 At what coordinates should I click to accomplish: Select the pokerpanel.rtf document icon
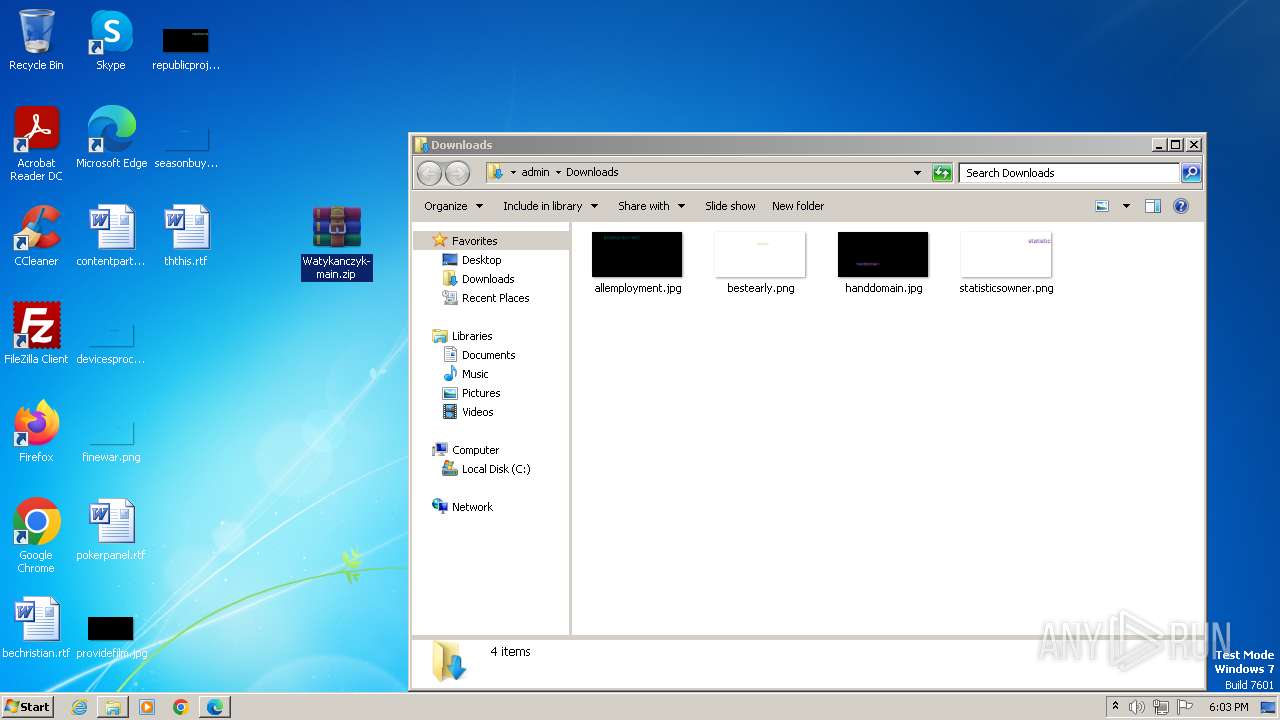pyautogui.click(x=111, y=530)
